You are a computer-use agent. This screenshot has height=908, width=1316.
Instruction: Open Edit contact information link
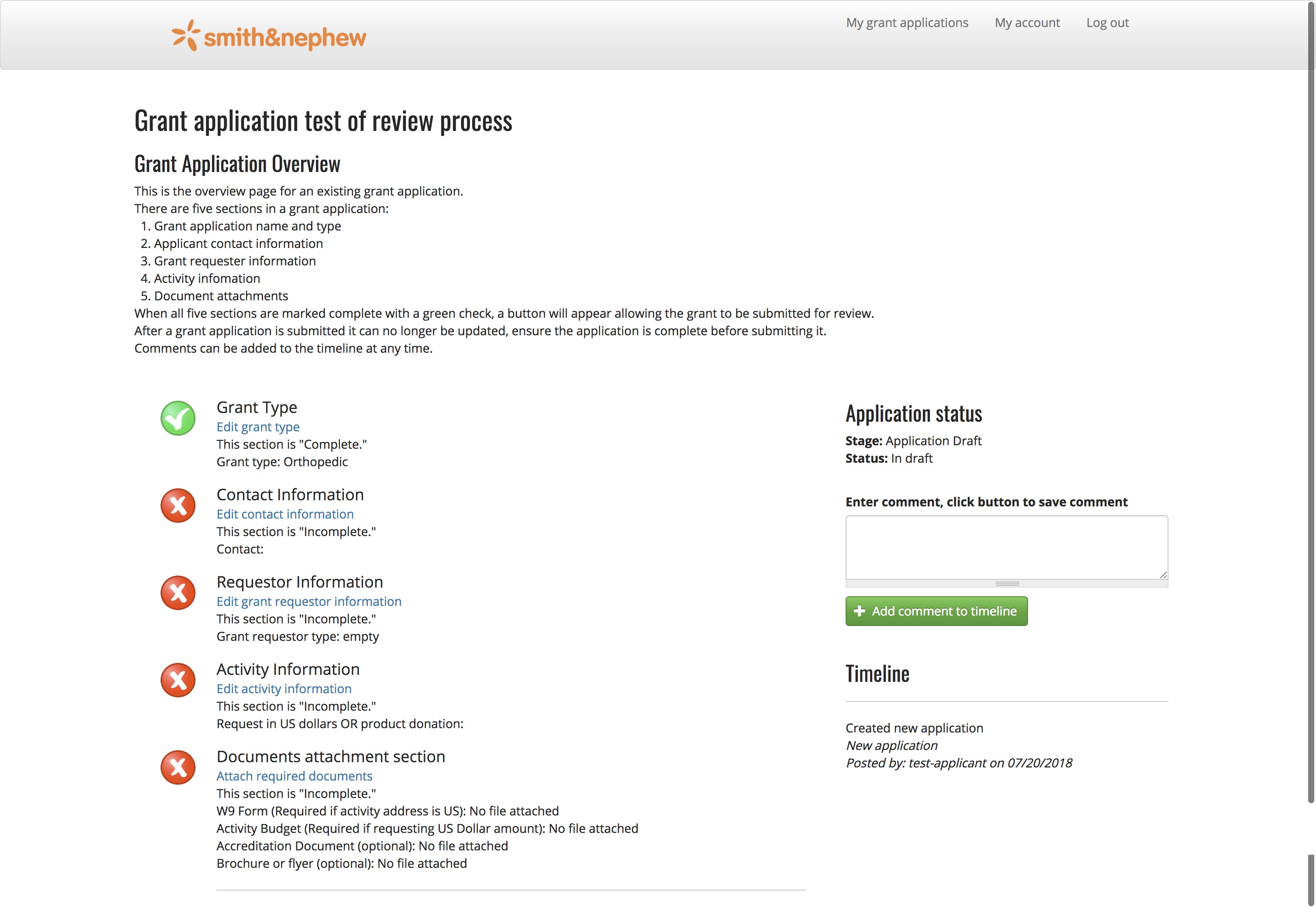click(285, 514)
